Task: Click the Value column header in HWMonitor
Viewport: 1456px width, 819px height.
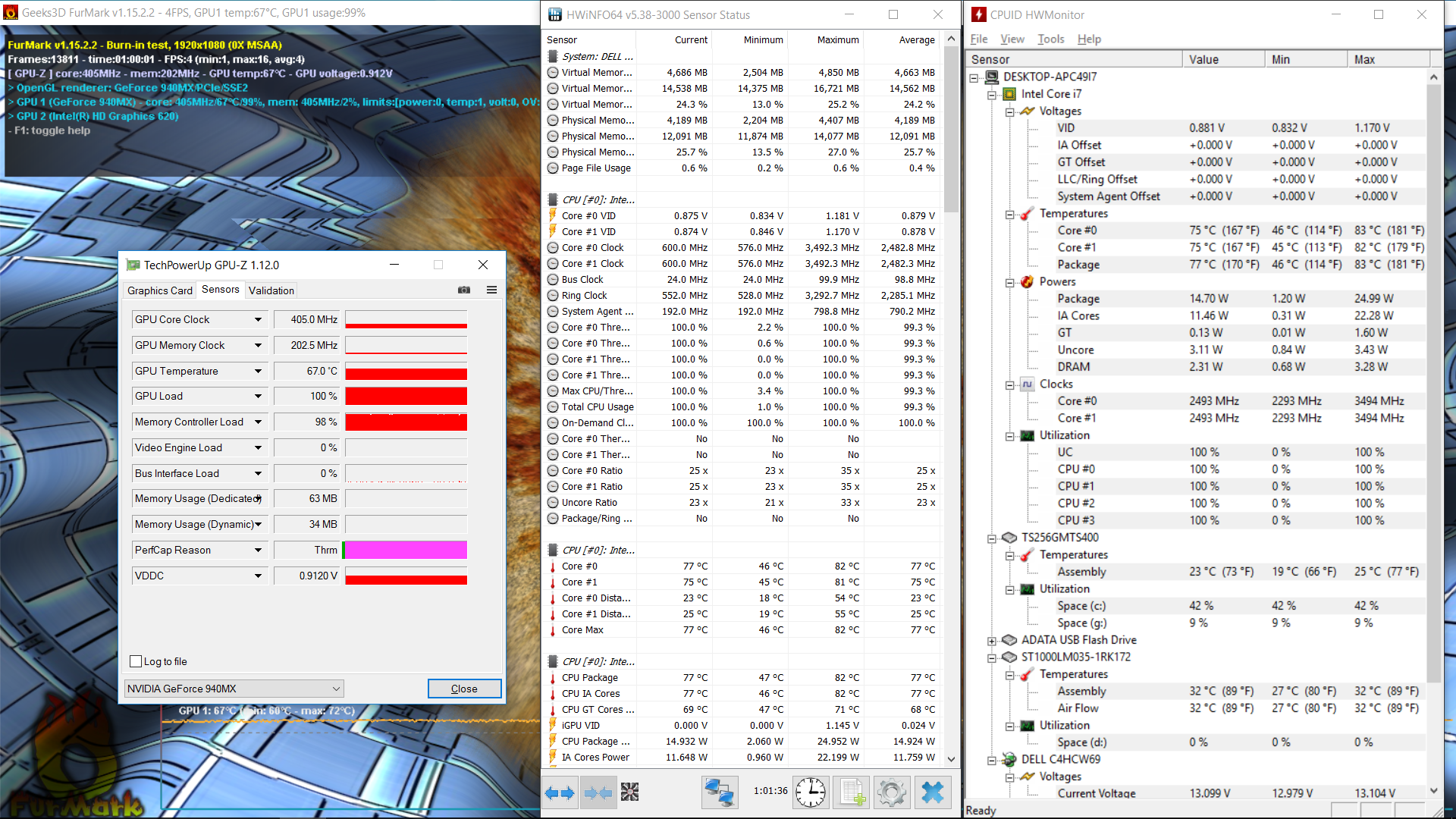Action: click(1223, 59)
